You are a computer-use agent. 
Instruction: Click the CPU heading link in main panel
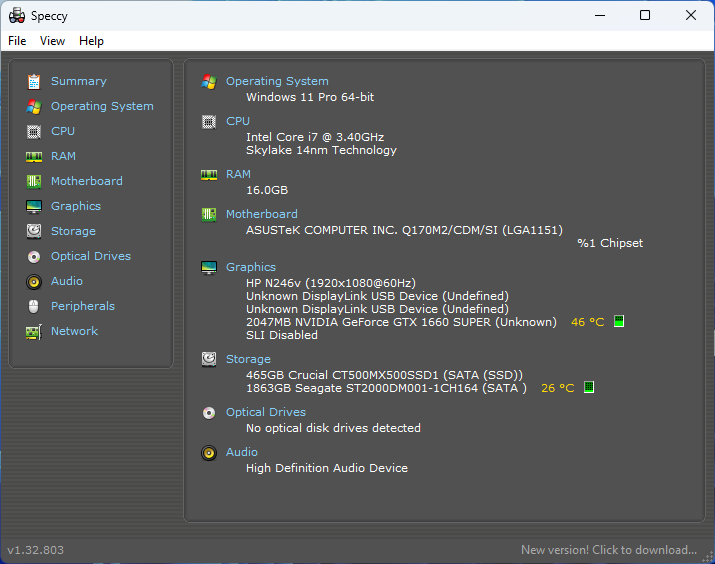coord(238,121)
